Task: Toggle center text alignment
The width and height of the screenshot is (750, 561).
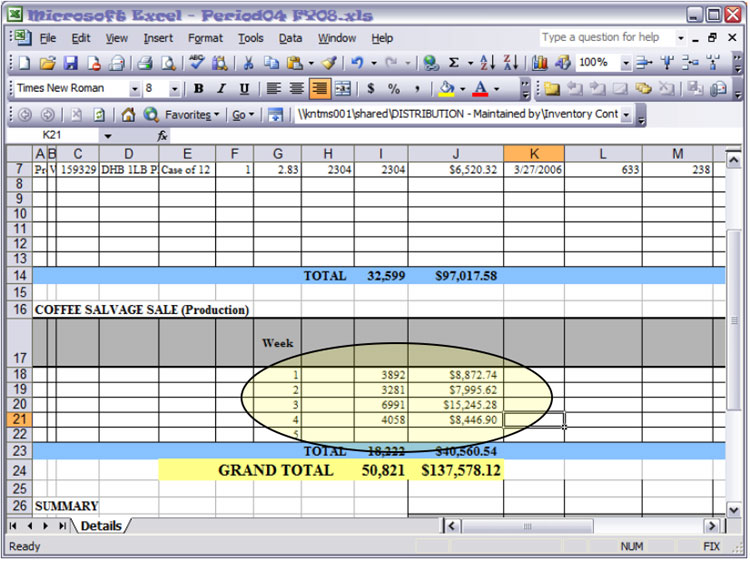Action: pyautogui.click(x=297, y=88)
